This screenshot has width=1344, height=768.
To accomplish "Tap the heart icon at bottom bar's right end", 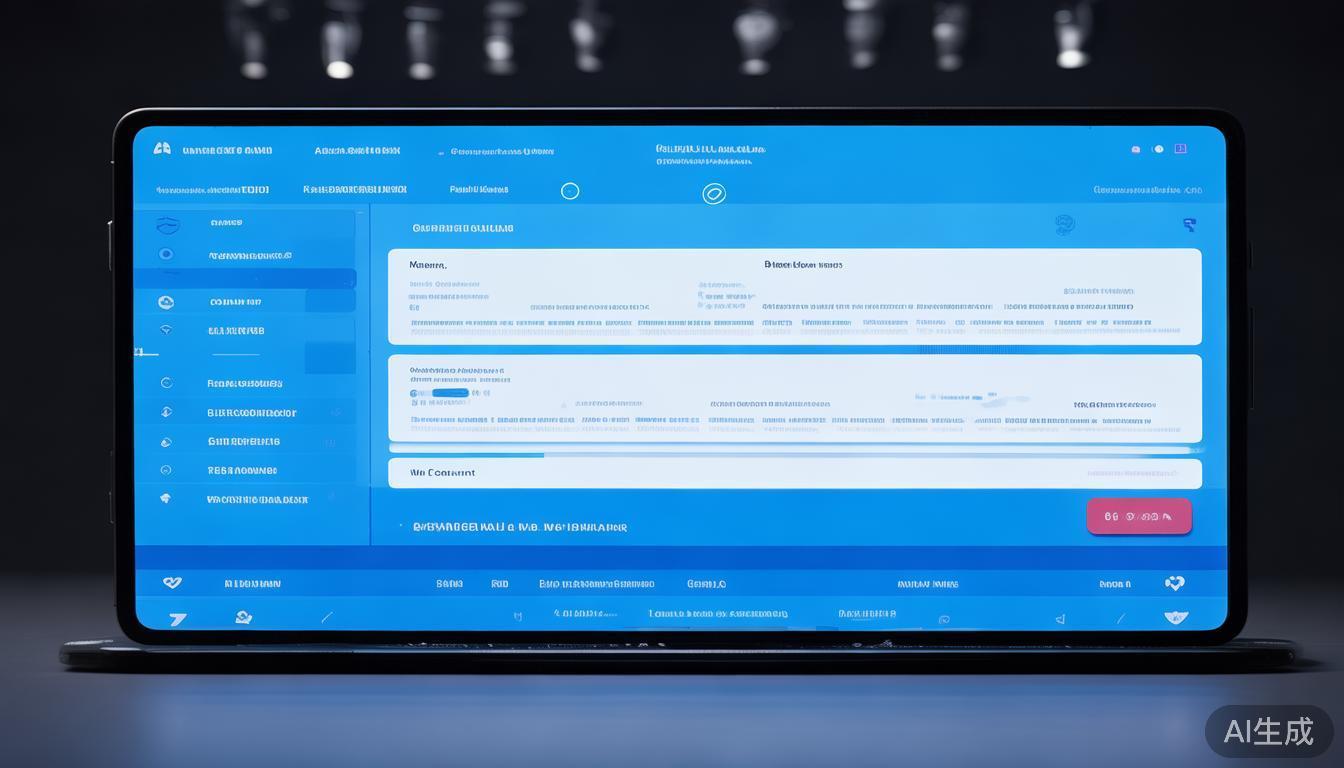I will pyautogui.click(x=1175, y=583).
